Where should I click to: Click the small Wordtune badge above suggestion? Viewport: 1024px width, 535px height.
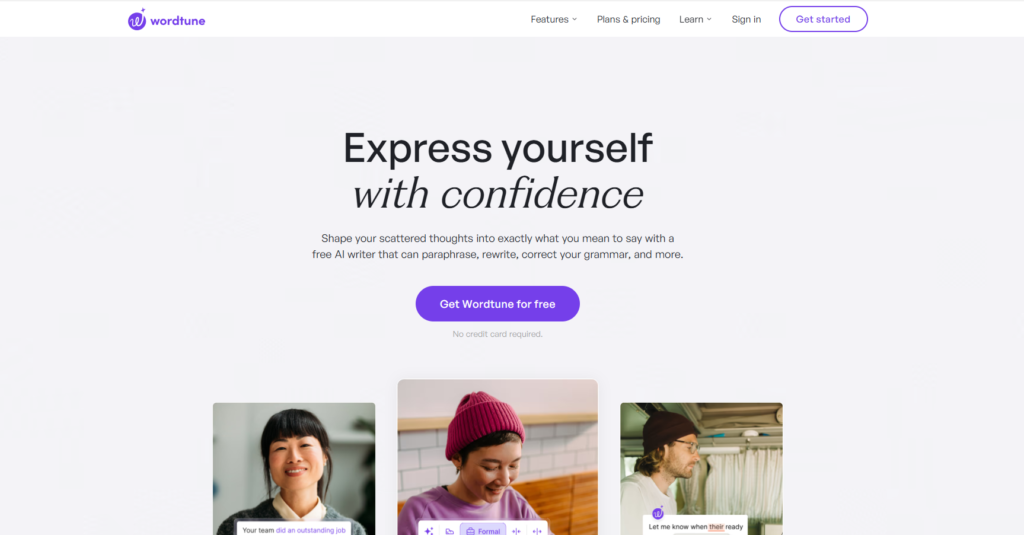tap(658, 513)
